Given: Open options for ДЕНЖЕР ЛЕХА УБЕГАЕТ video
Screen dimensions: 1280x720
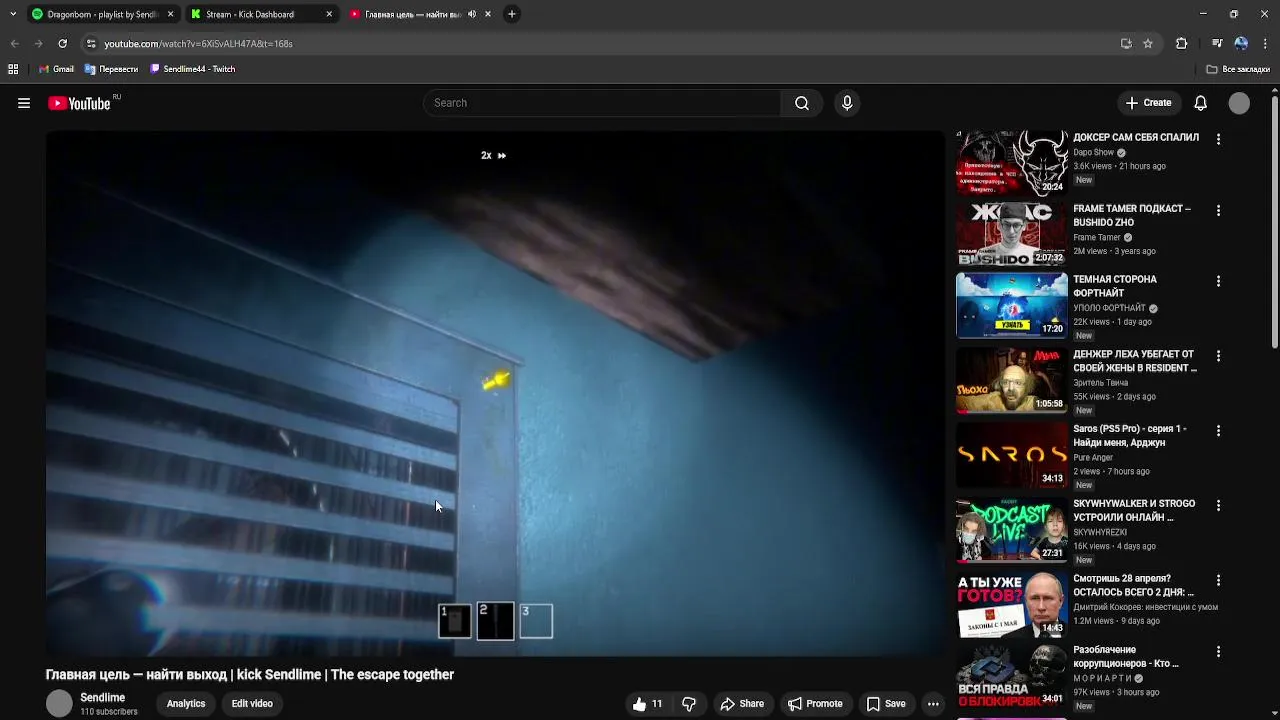Looking at the screenshot, I should 1218,355.
